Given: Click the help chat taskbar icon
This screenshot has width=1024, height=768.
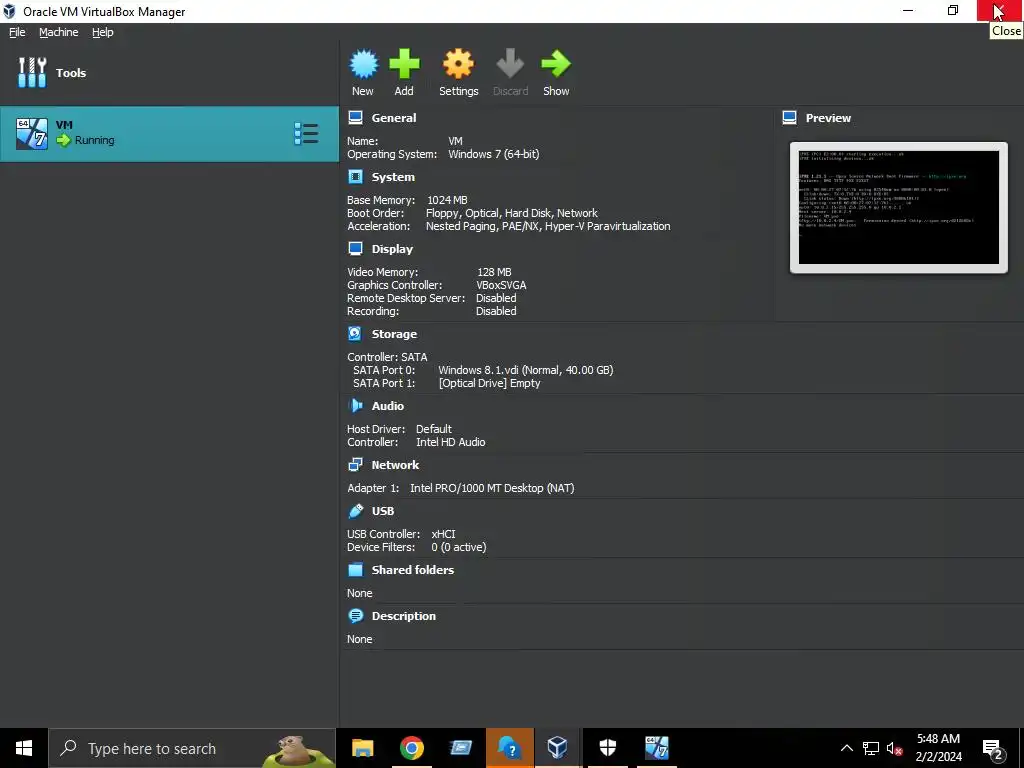Looking at the screenshot, I should click(x=509, y=748).
